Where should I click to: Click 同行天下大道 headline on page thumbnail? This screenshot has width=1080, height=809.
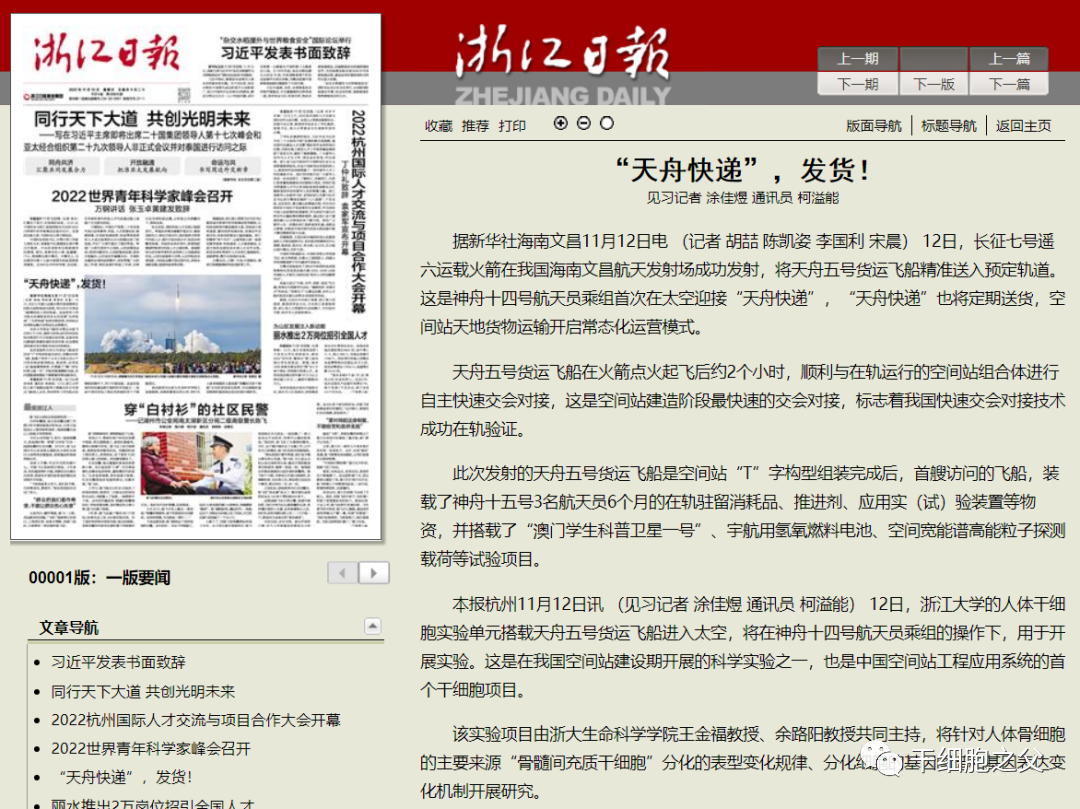point(143,118)
